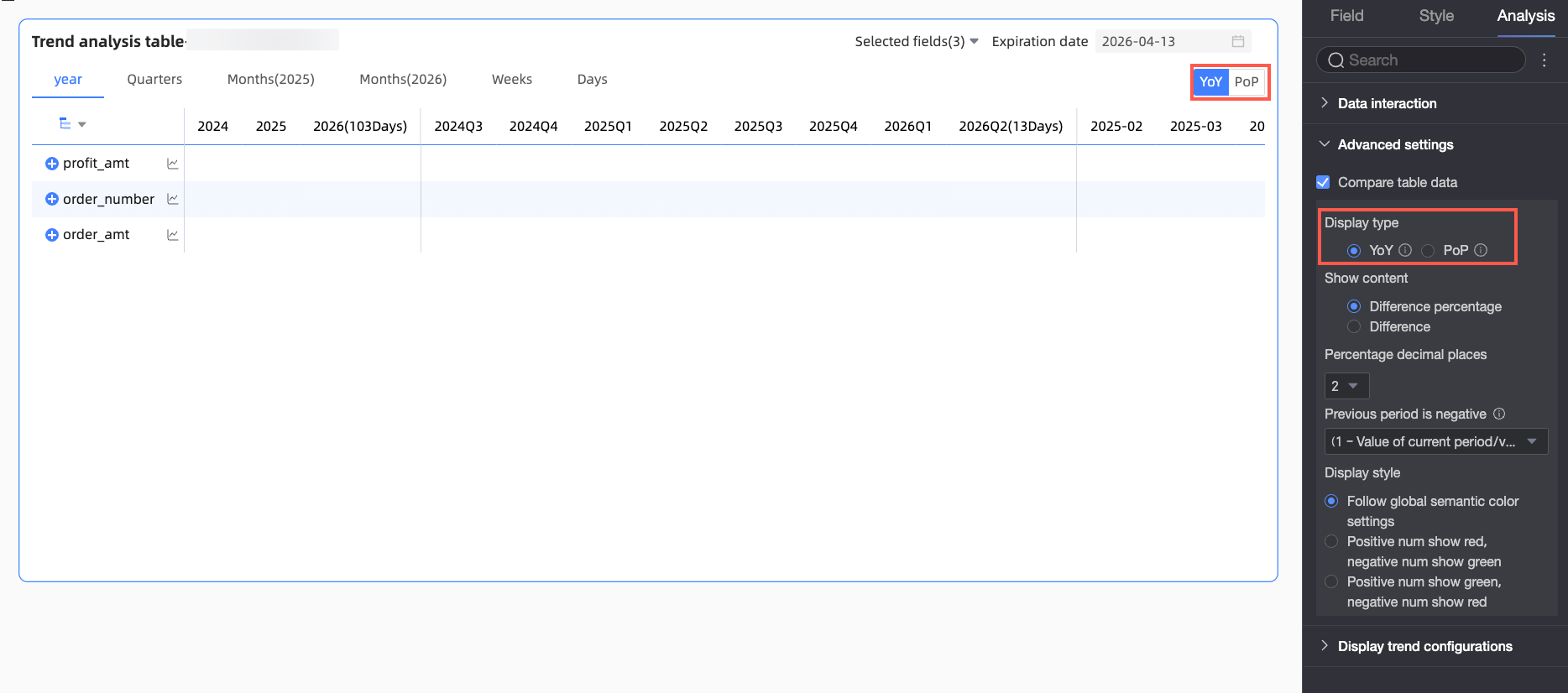The height and width of the screenshot is (693, 1568).
Task: Choose Positive num show green option
Action: (1331, 581)
